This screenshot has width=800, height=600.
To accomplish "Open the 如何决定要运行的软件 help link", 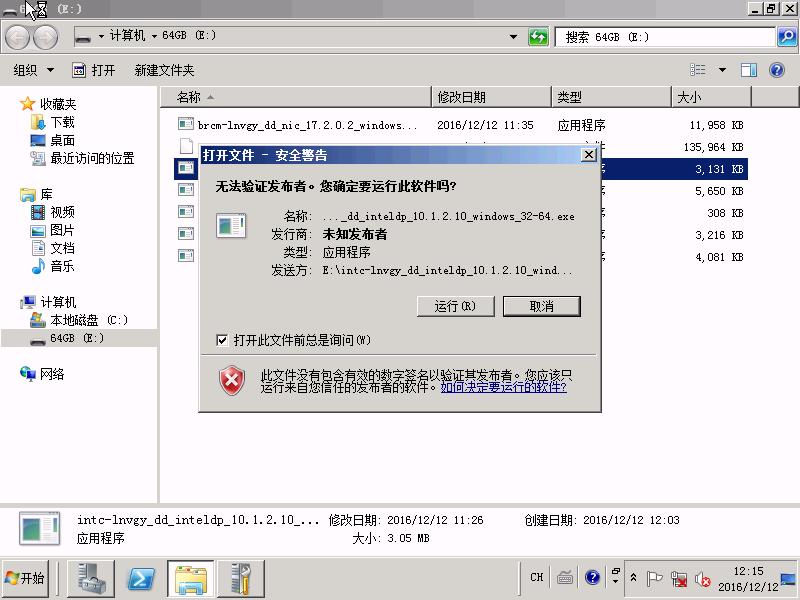I will (503, 387).
